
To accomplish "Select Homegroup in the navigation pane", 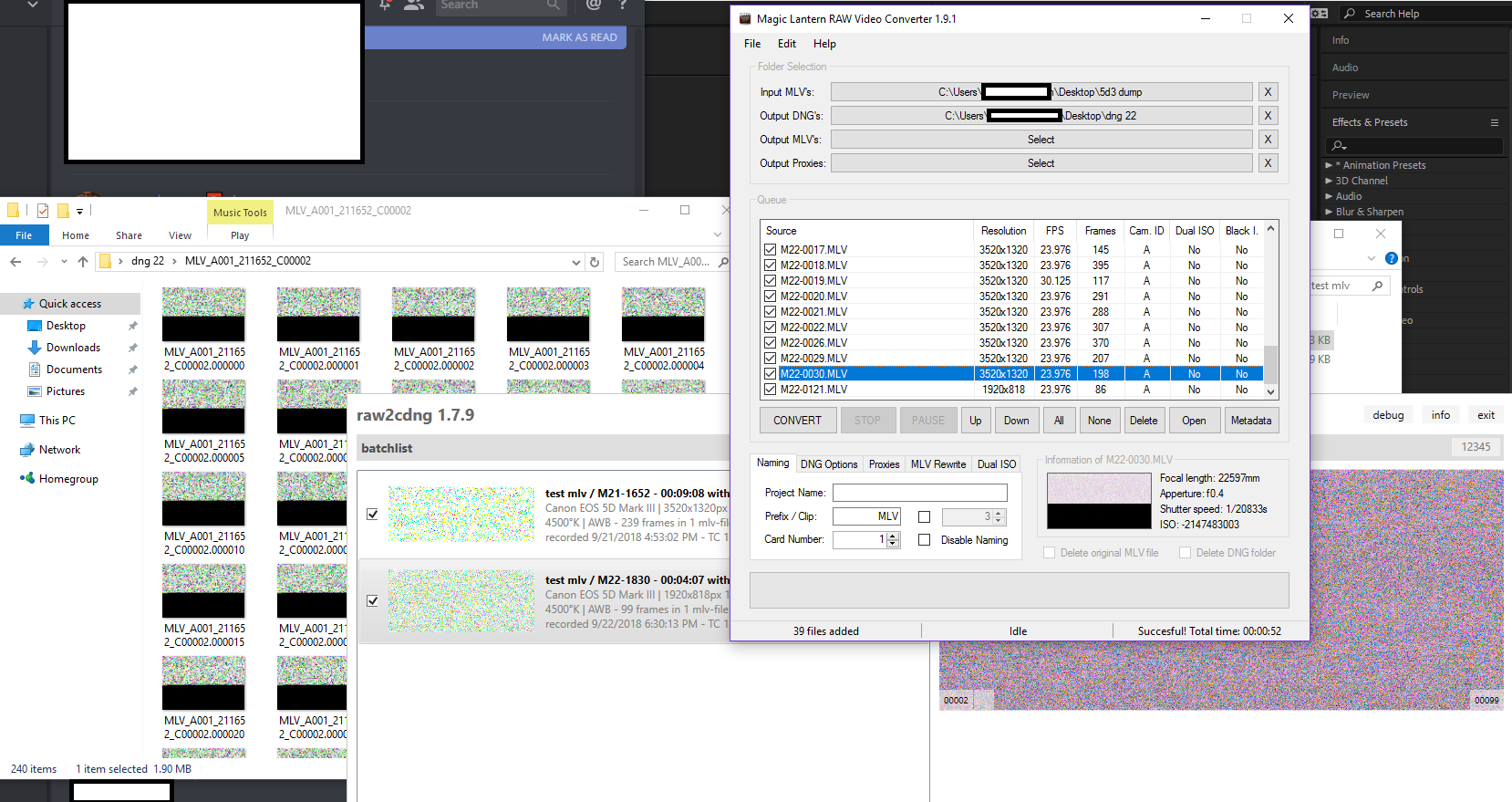I will tap(68, 479).
